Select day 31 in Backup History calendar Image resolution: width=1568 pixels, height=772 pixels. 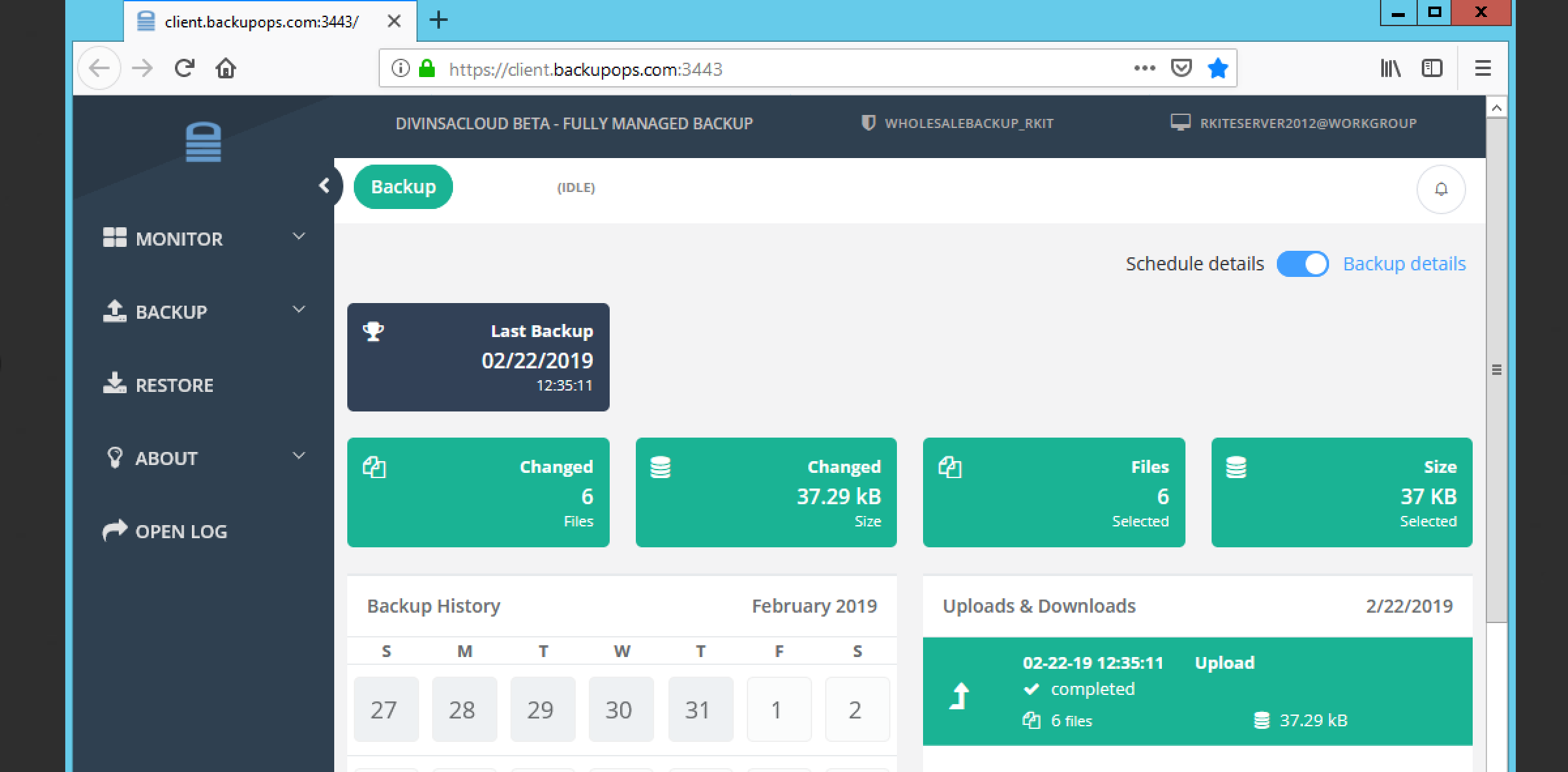click(700, 709)
